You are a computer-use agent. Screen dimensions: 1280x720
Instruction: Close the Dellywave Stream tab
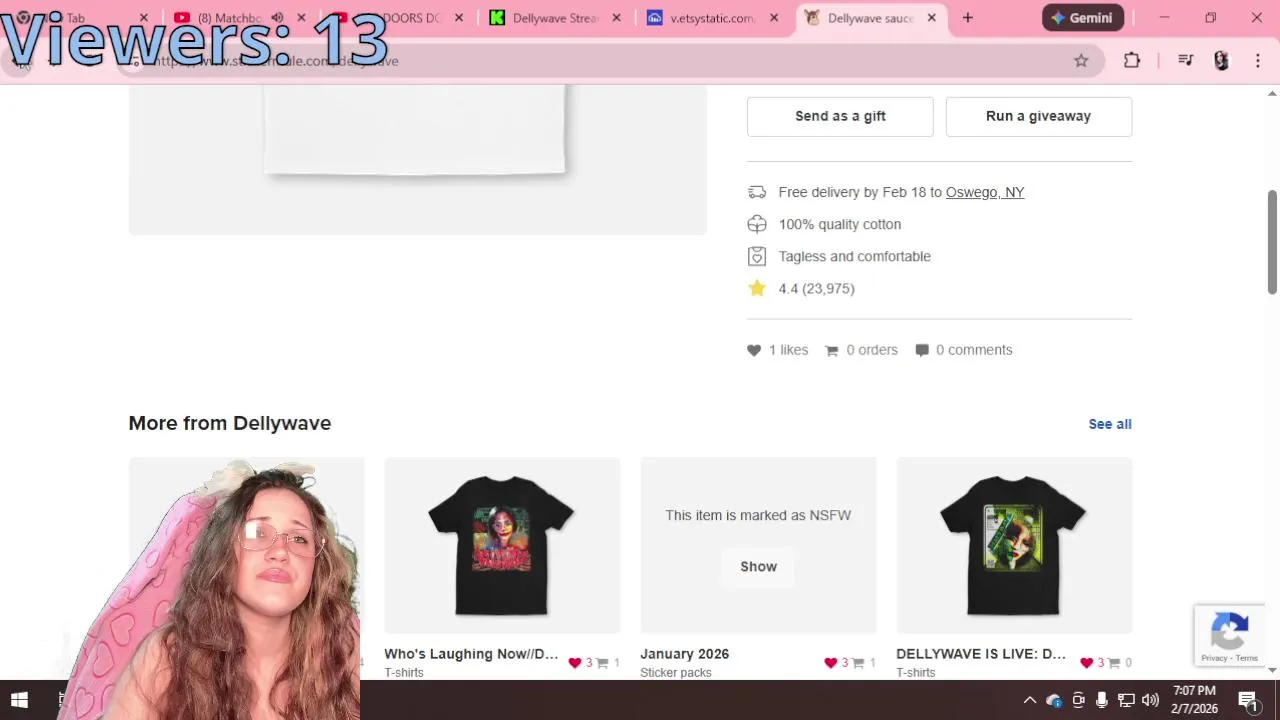[616, 18]
